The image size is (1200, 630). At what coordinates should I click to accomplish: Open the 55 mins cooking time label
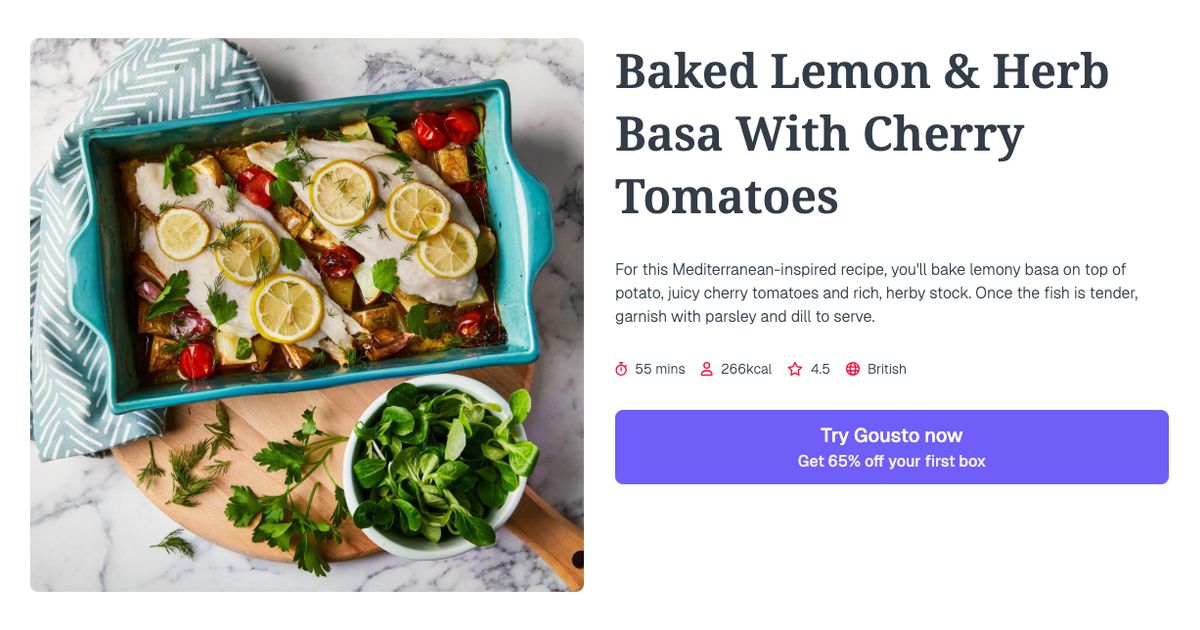click(660, 368)
